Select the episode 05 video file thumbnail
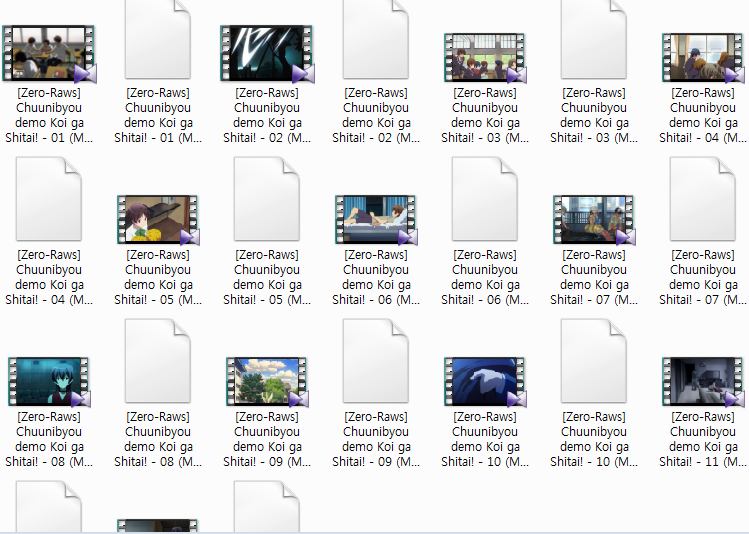Viewport: 749px width, 534px height. point(158,219)
